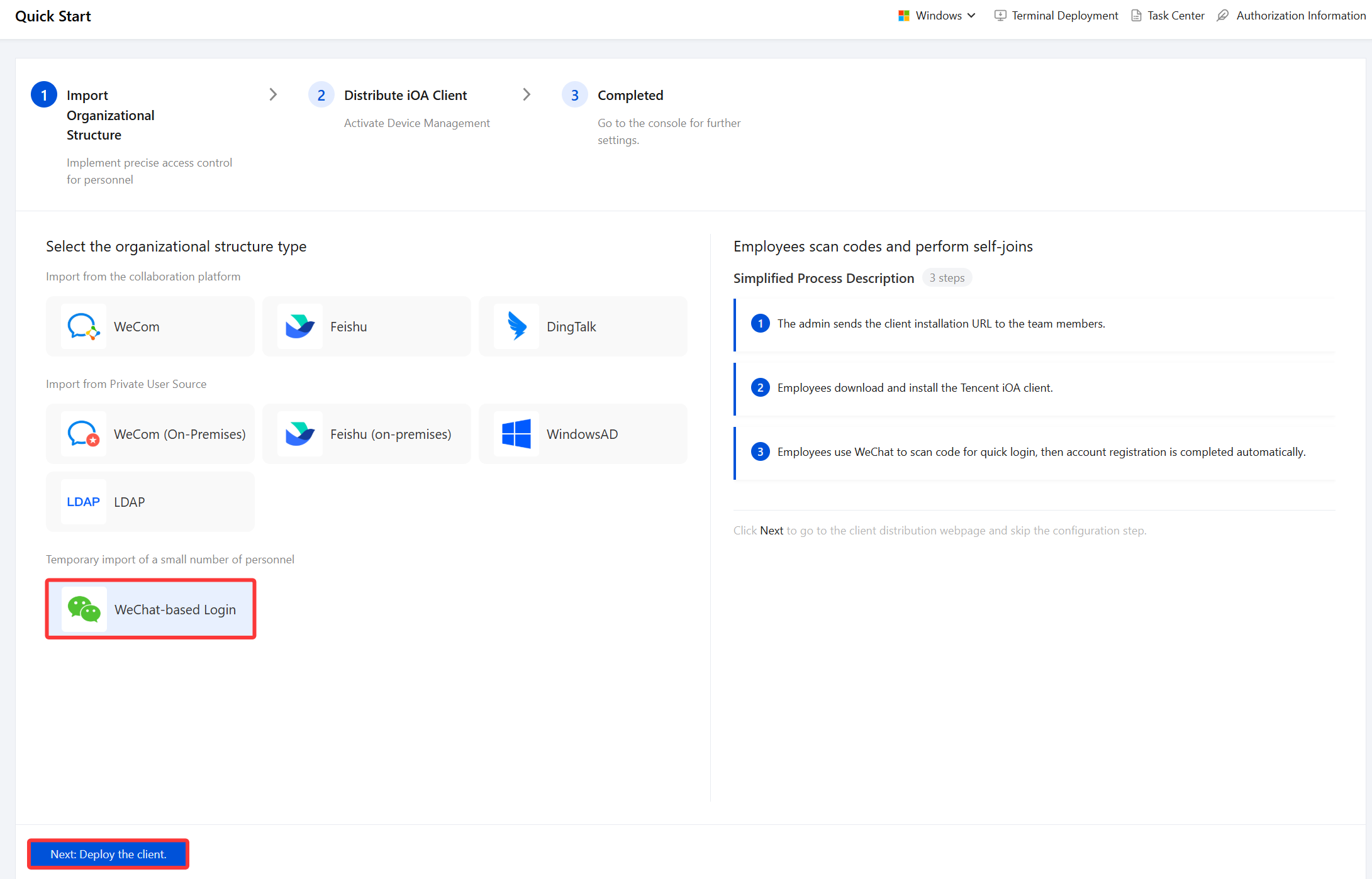The height and width of the screenshot is (879, 1372).
Task: Click the 3 steps badge
Action: [947, 278]
